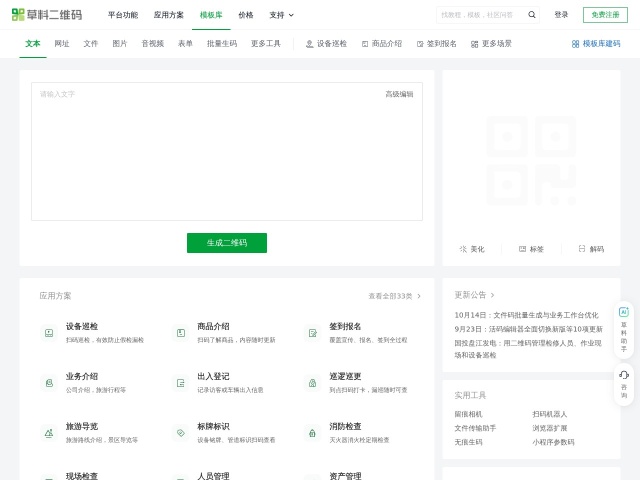Click the 登录 link
Image resolution: width=640 pixels, height=480 pixels.
[561, 15]
